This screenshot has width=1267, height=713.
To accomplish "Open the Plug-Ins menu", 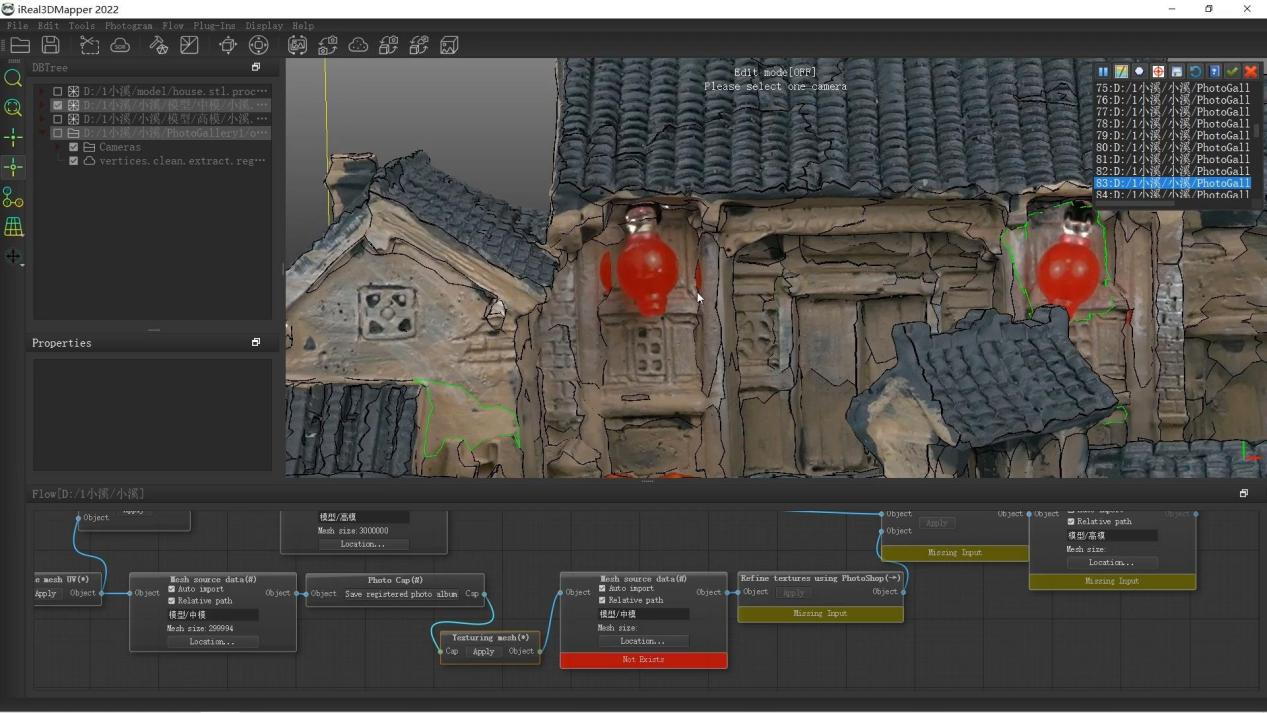I will pos(213,26).
